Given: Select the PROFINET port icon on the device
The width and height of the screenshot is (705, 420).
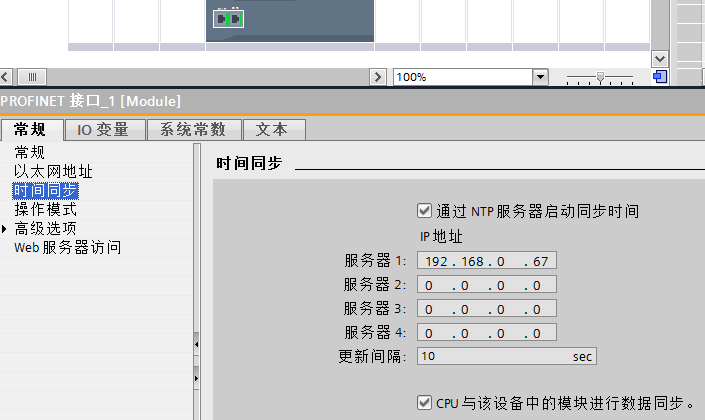Looking at the screenshot, I should coord(228,19).
